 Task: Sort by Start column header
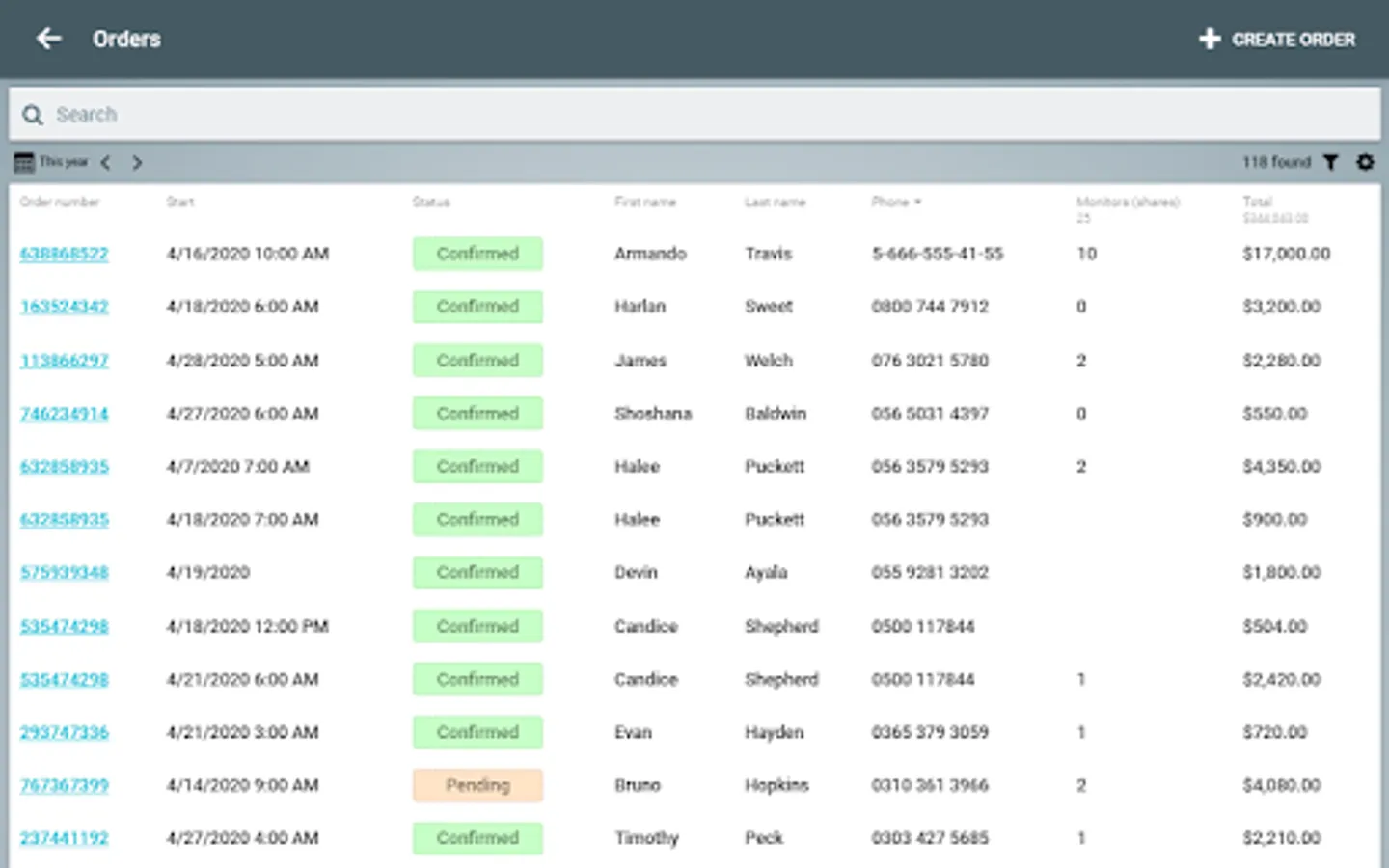tap(180, 202)
